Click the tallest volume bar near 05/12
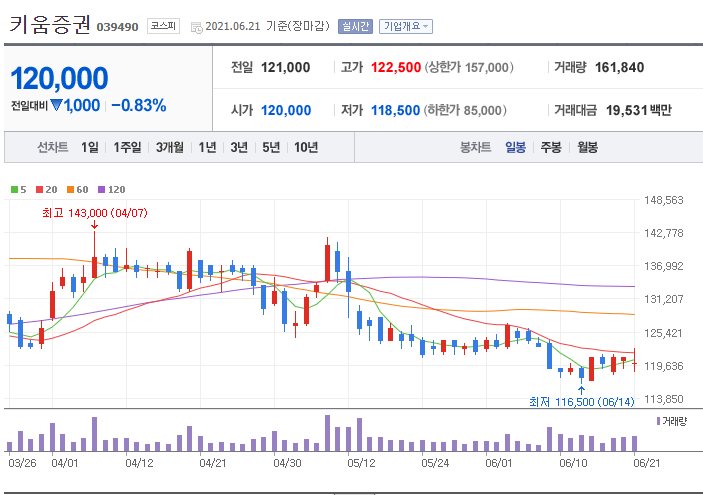 point(327,433)
